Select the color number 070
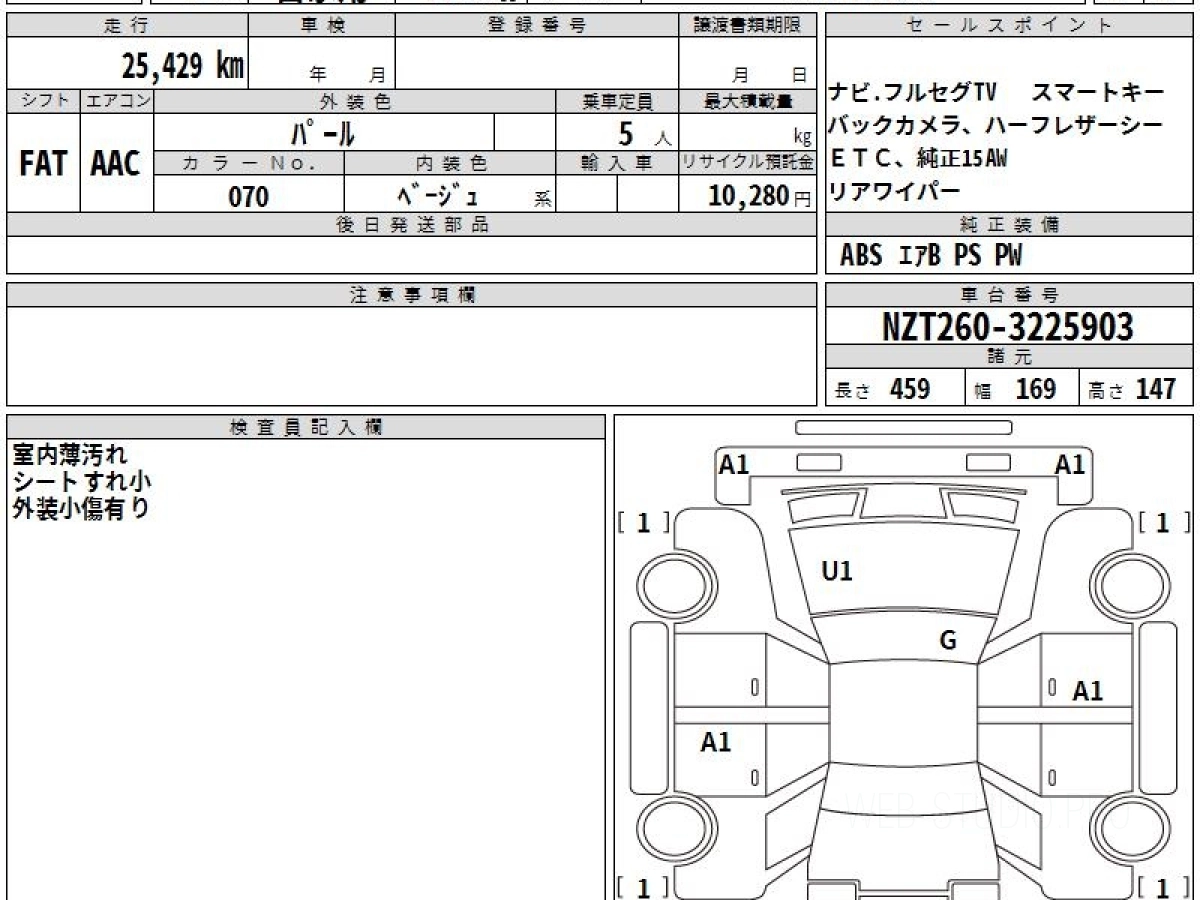The image size is (1200, 900). [249, 196]
